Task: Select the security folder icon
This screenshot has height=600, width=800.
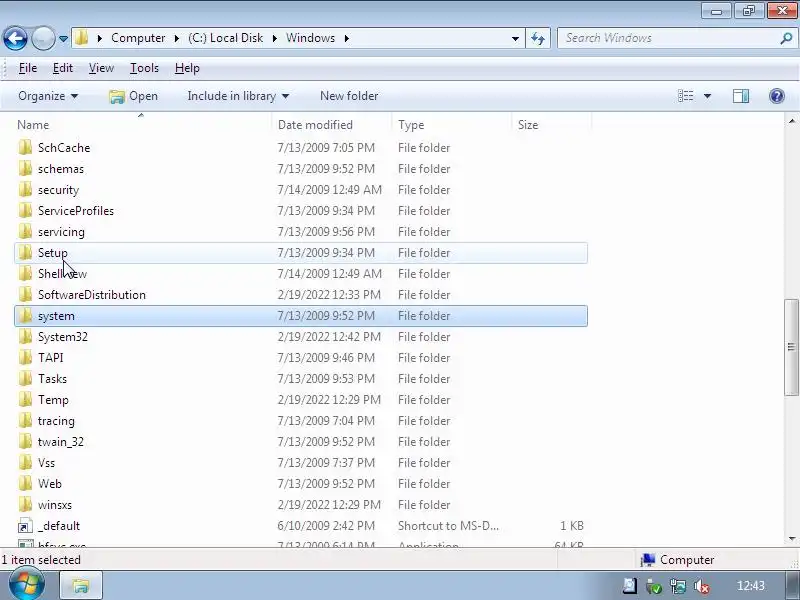Action: [x=25, y=189]
